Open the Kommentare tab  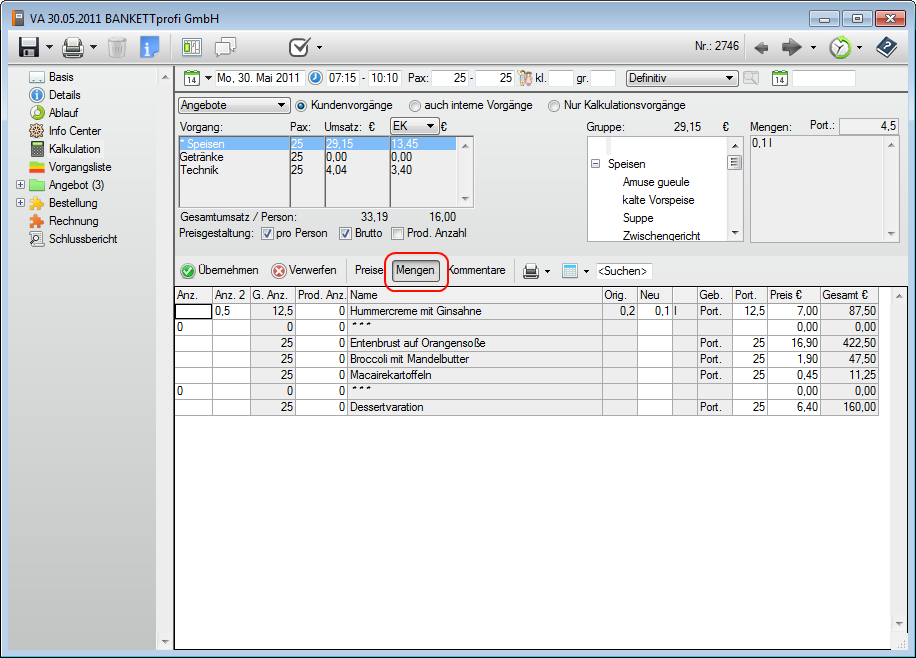[477, 270]
